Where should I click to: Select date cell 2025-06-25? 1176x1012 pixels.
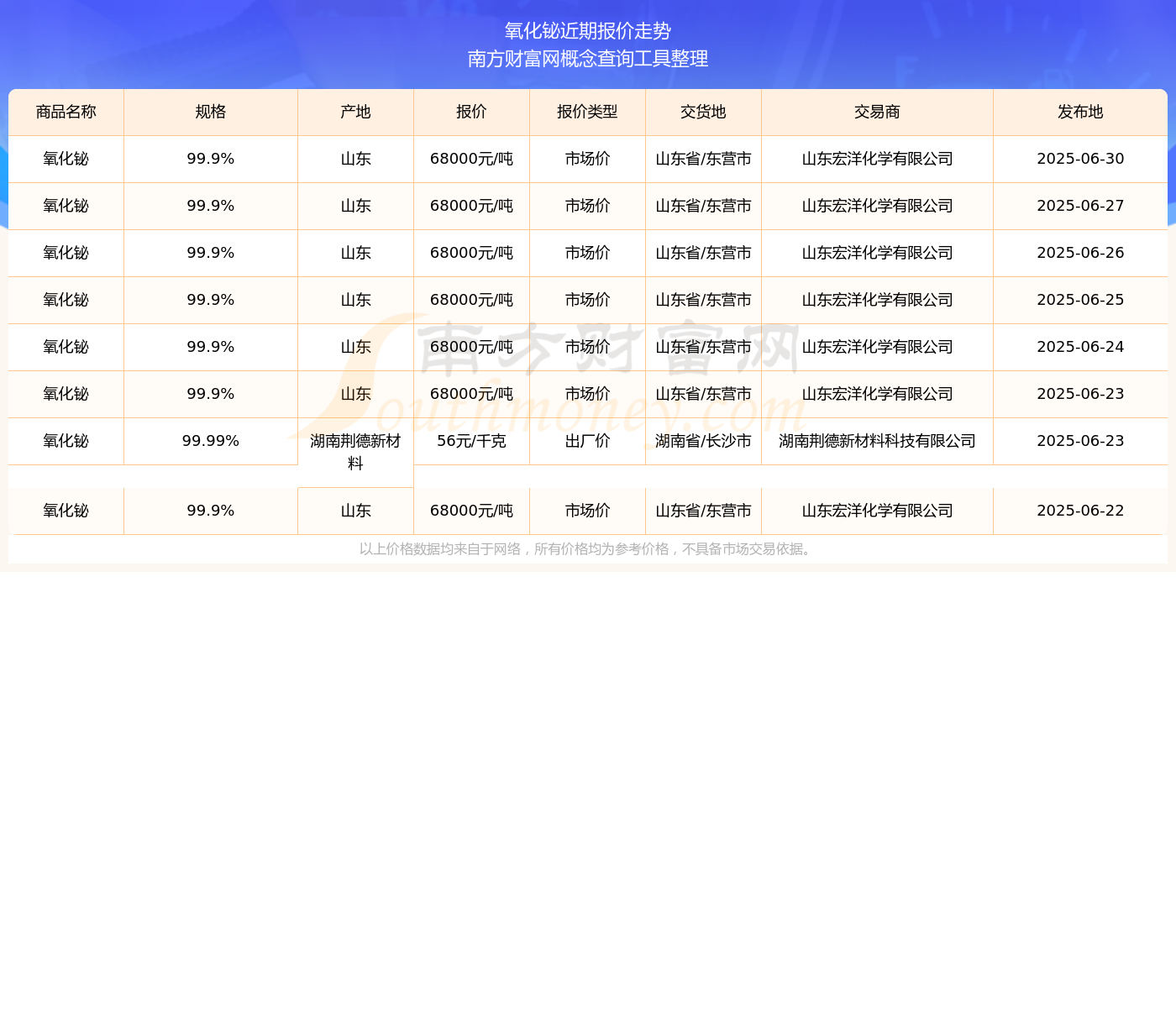click(1080, 300)
